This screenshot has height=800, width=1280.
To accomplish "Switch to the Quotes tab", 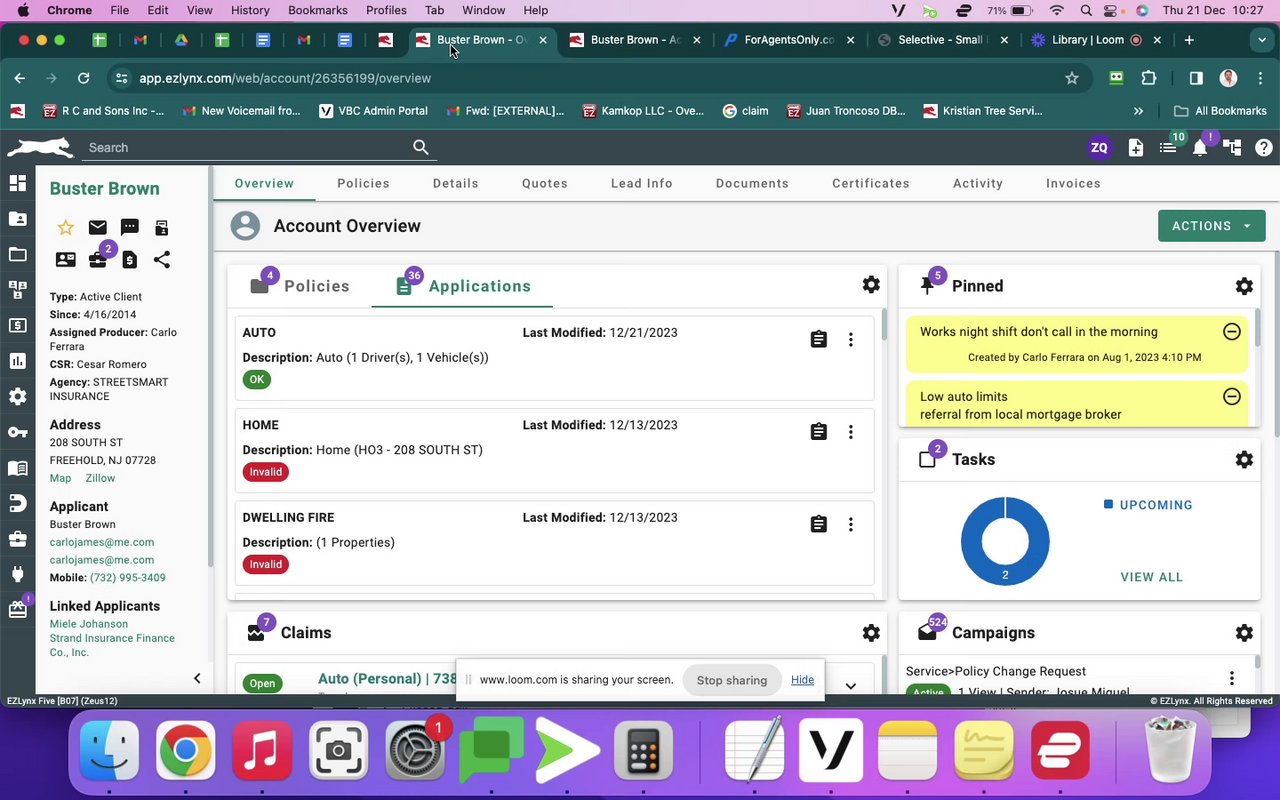I will 545,183.
